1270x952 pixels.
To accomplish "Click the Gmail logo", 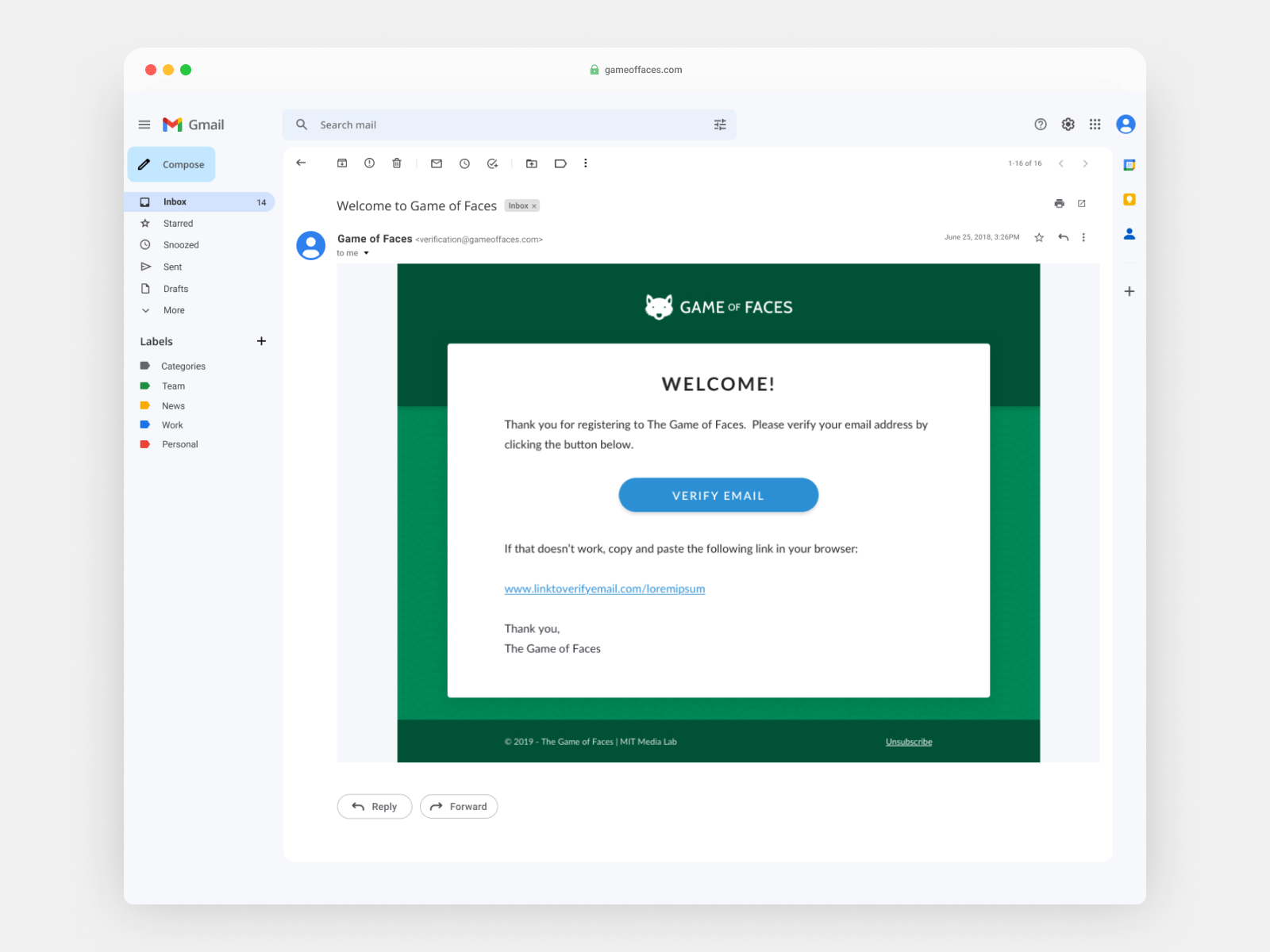I will 194,125.
